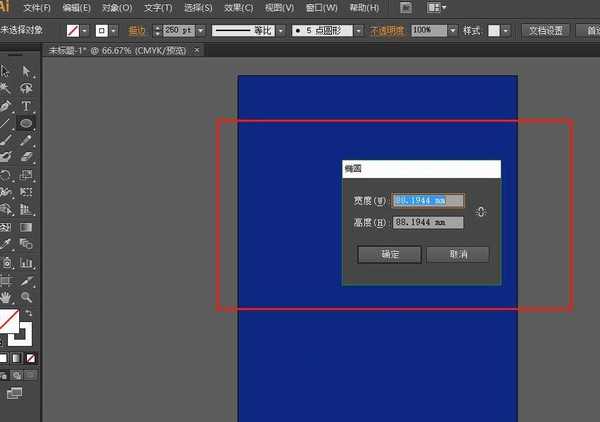This screenshot has width=600, height=422.
Task: Open Go to Bridge icon
Action: click(x=406, y=8)
